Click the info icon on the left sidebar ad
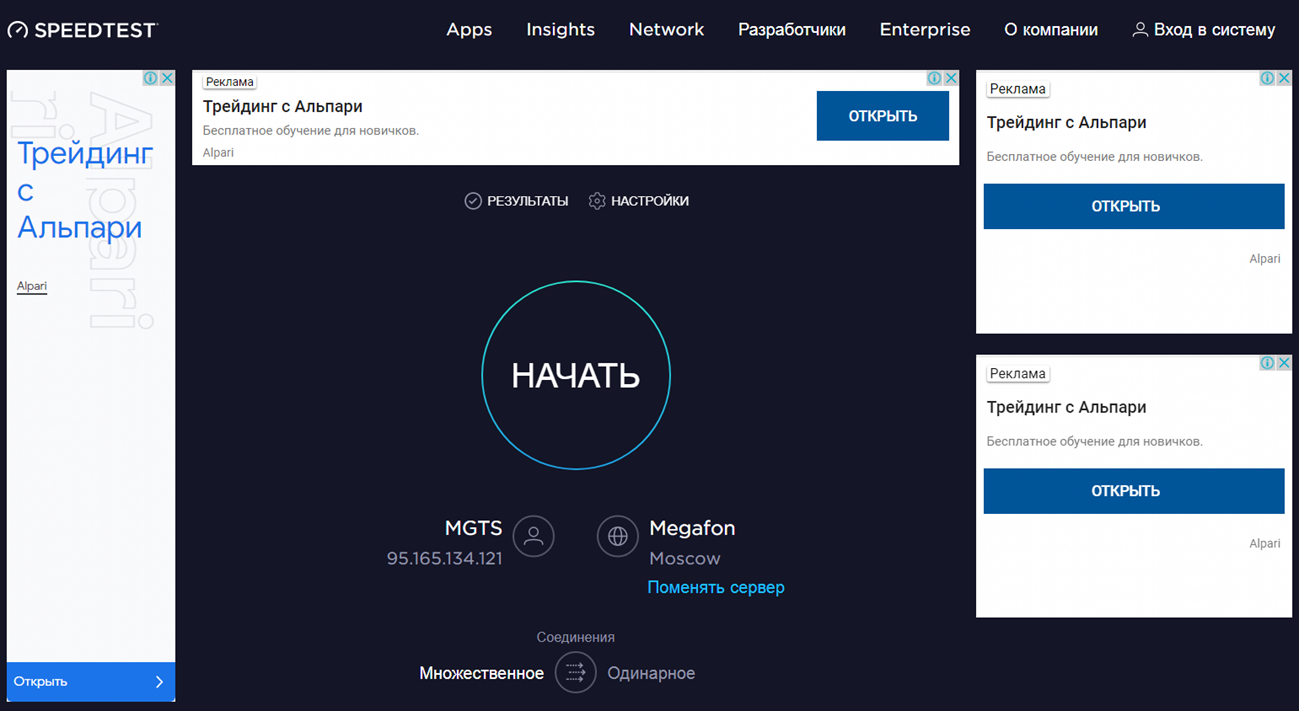1299x711 pixels. (x=150, y=78)
